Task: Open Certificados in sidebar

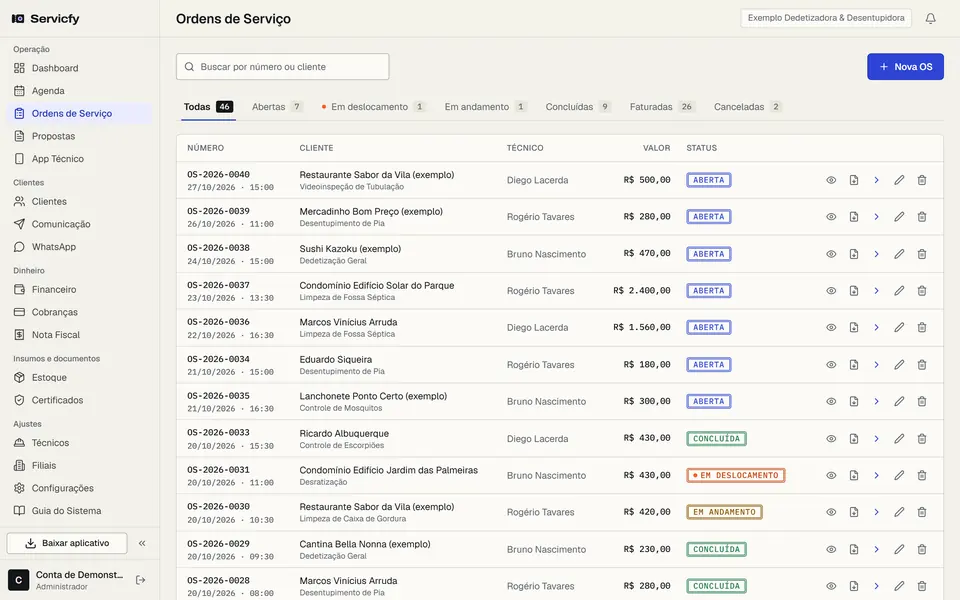Action: point(80,400)
